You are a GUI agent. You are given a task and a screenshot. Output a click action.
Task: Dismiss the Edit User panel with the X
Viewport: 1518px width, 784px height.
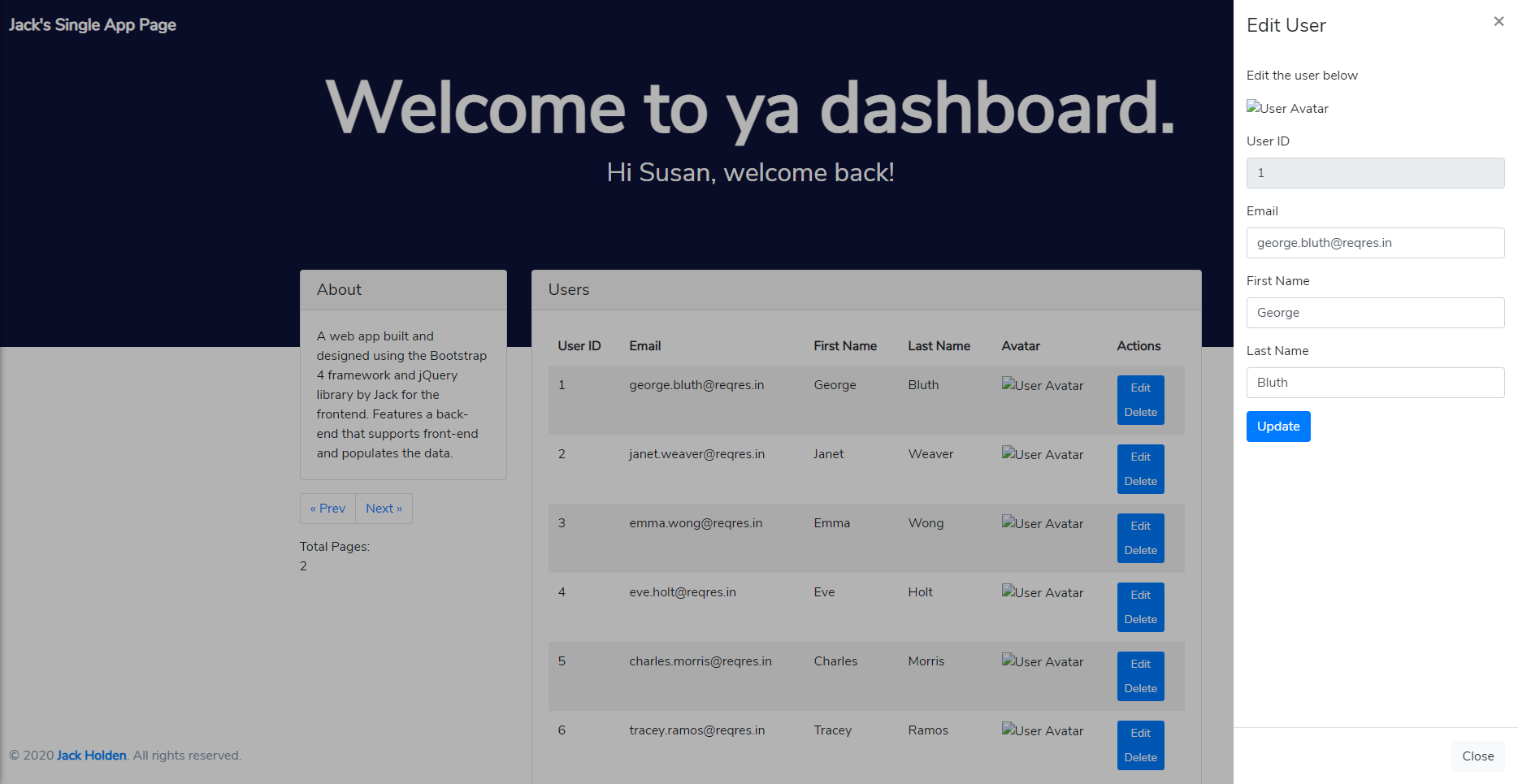1498,21
